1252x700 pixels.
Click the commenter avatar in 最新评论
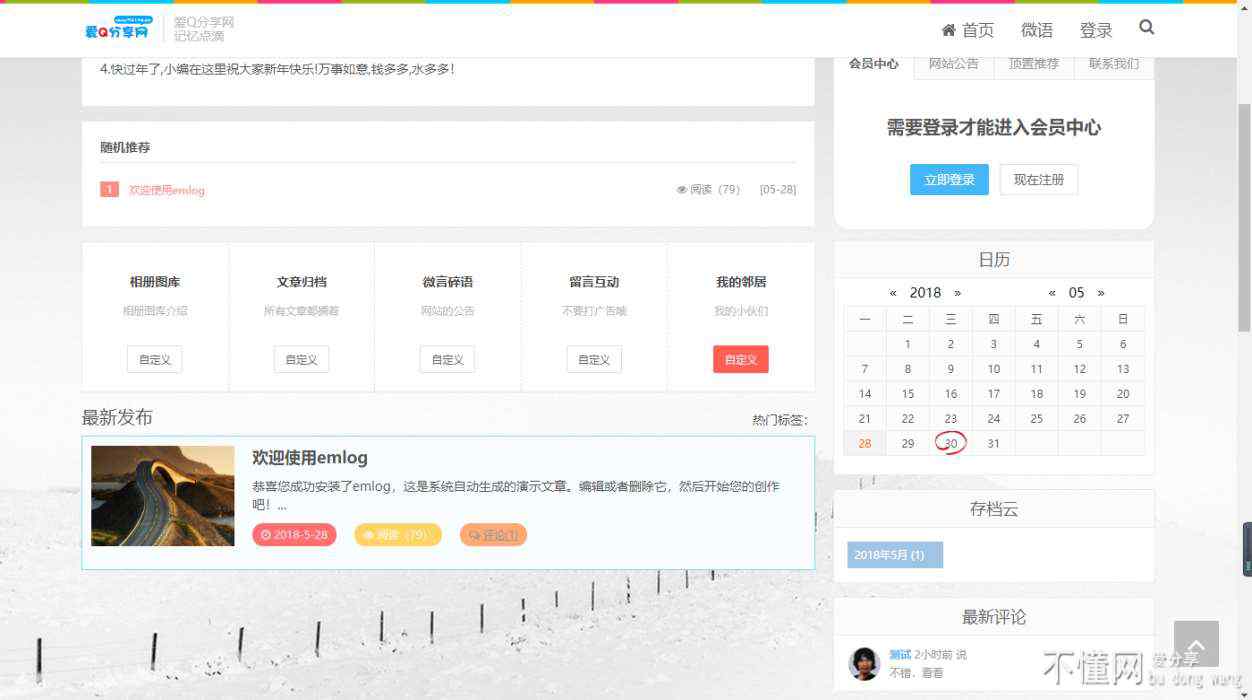pyautogui.click(x=864, y=663)
